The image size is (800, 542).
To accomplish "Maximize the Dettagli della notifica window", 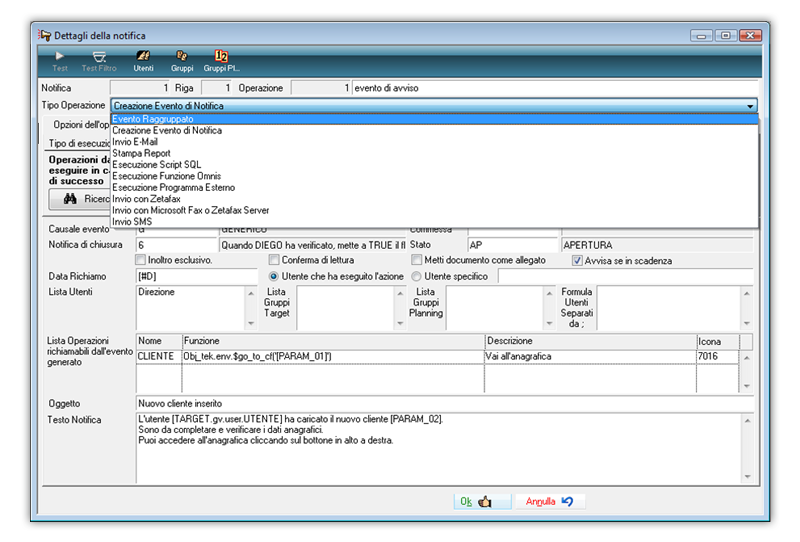I will [x=726, y=35].
